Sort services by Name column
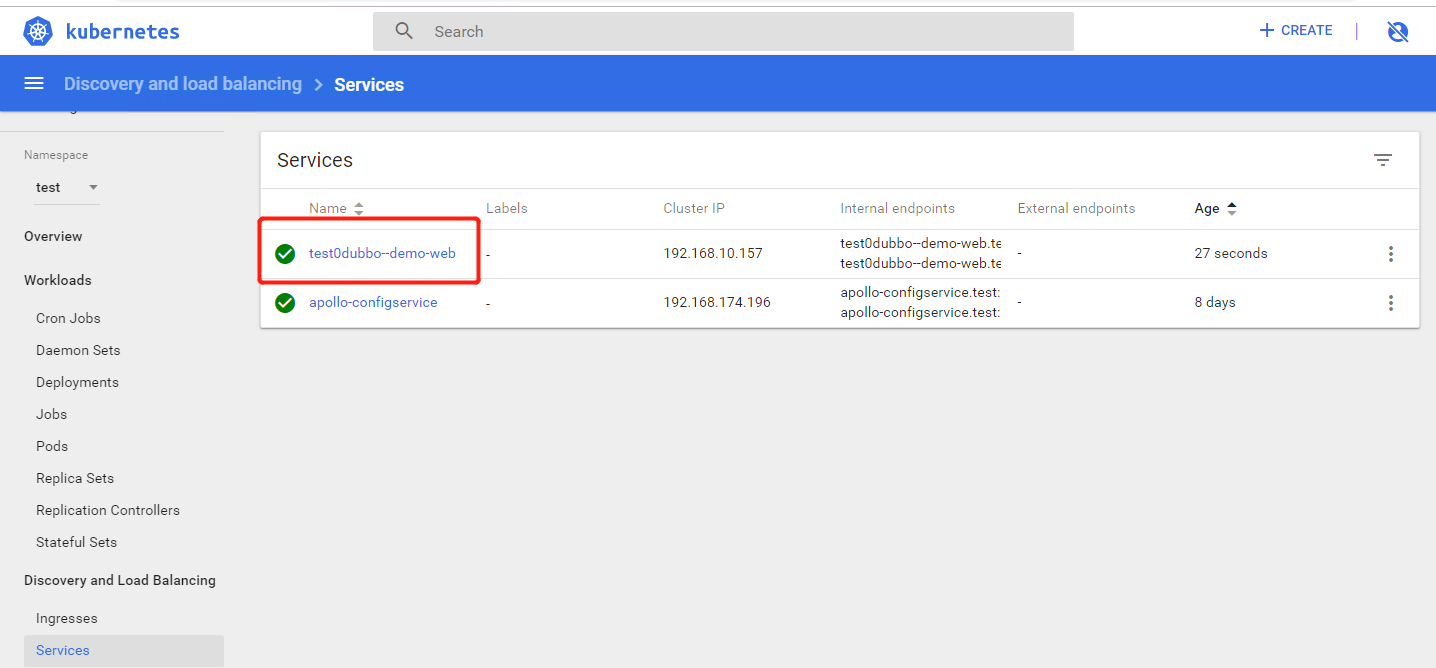Viewport: 1436px width, 668px height. [x=328, y=209]
